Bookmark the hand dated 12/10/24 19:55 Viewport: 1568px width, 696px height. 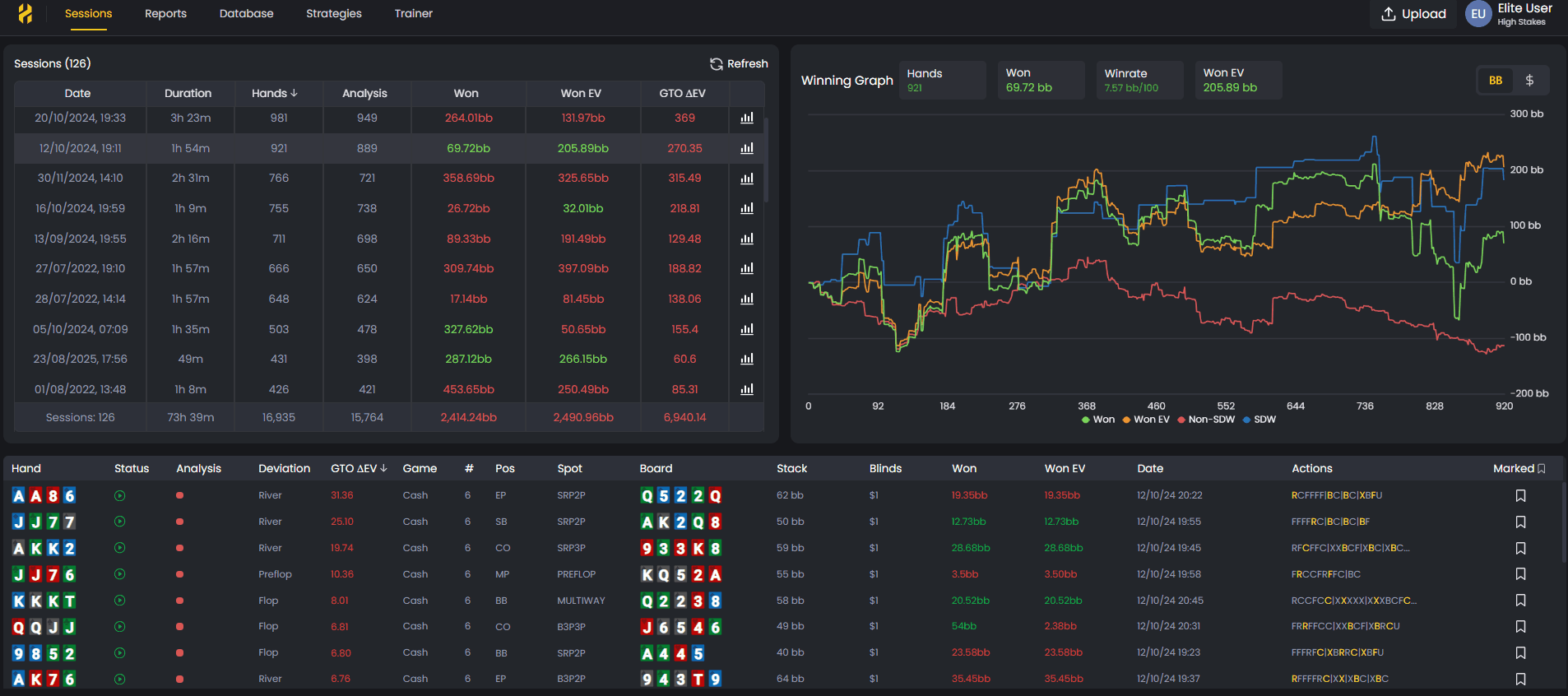[x=1520, y=522]
